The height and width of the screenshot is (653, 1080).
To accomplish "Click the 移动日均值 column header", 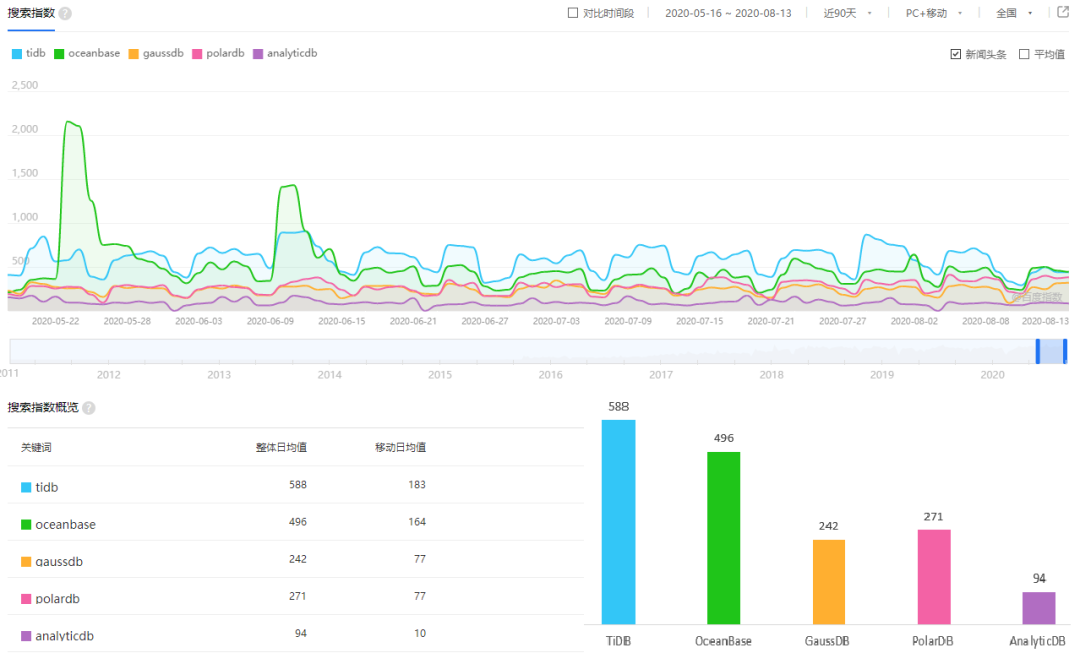I will coord(400,447).
